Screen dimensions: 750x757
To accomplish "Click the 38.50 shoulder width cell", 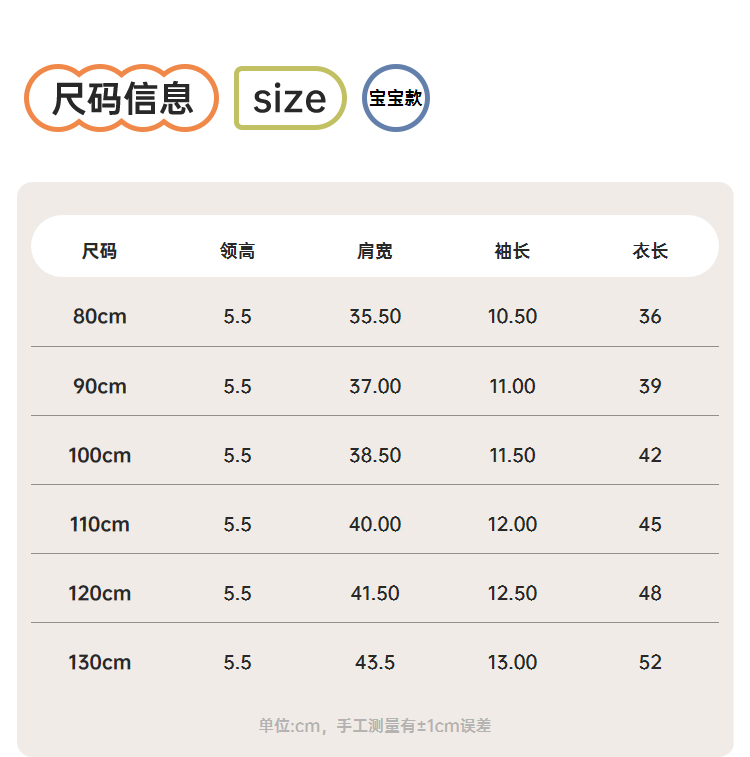I will pyautogui.click(x=375, y=455).
